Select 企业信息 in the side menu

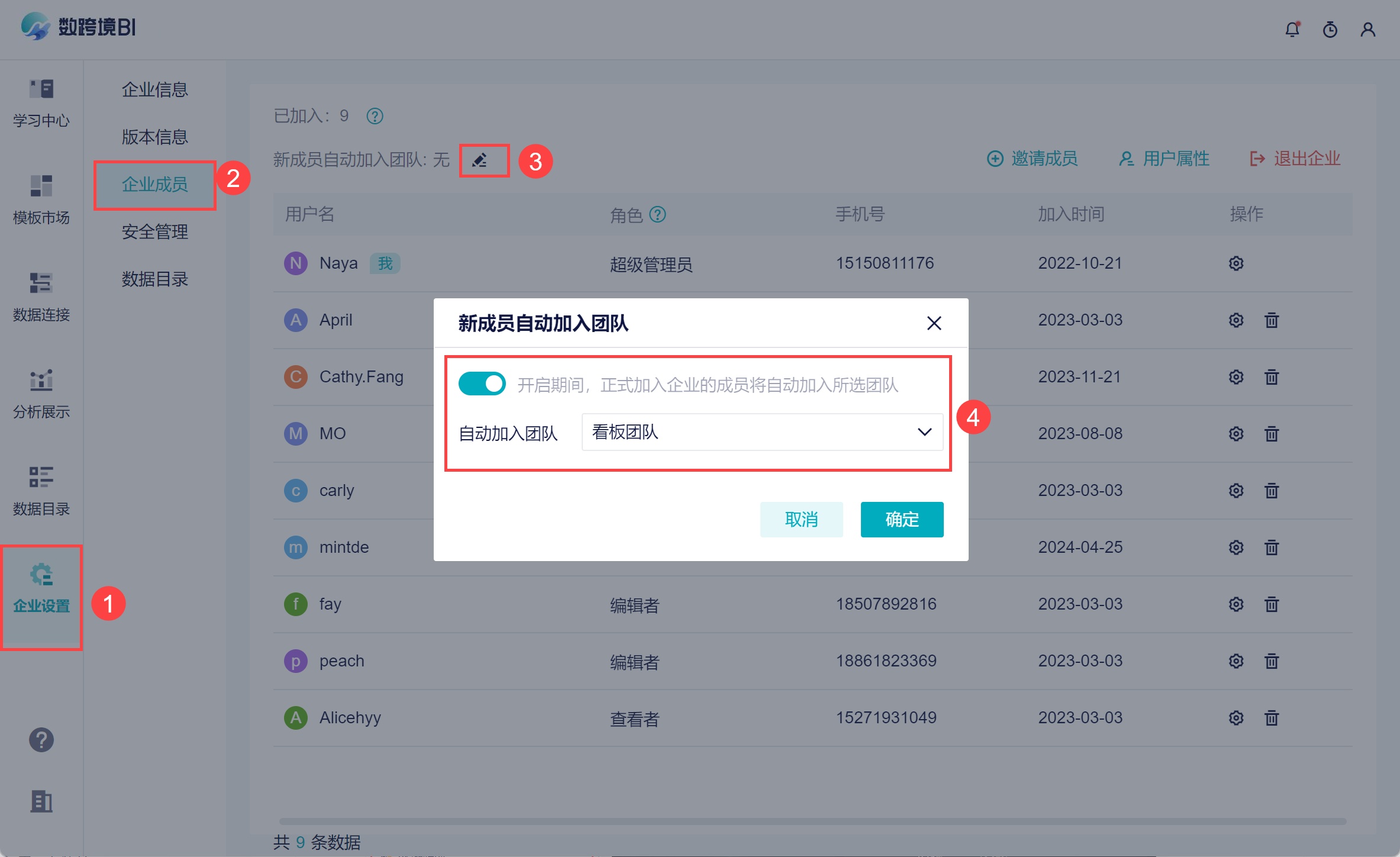(x=155, y=89)
